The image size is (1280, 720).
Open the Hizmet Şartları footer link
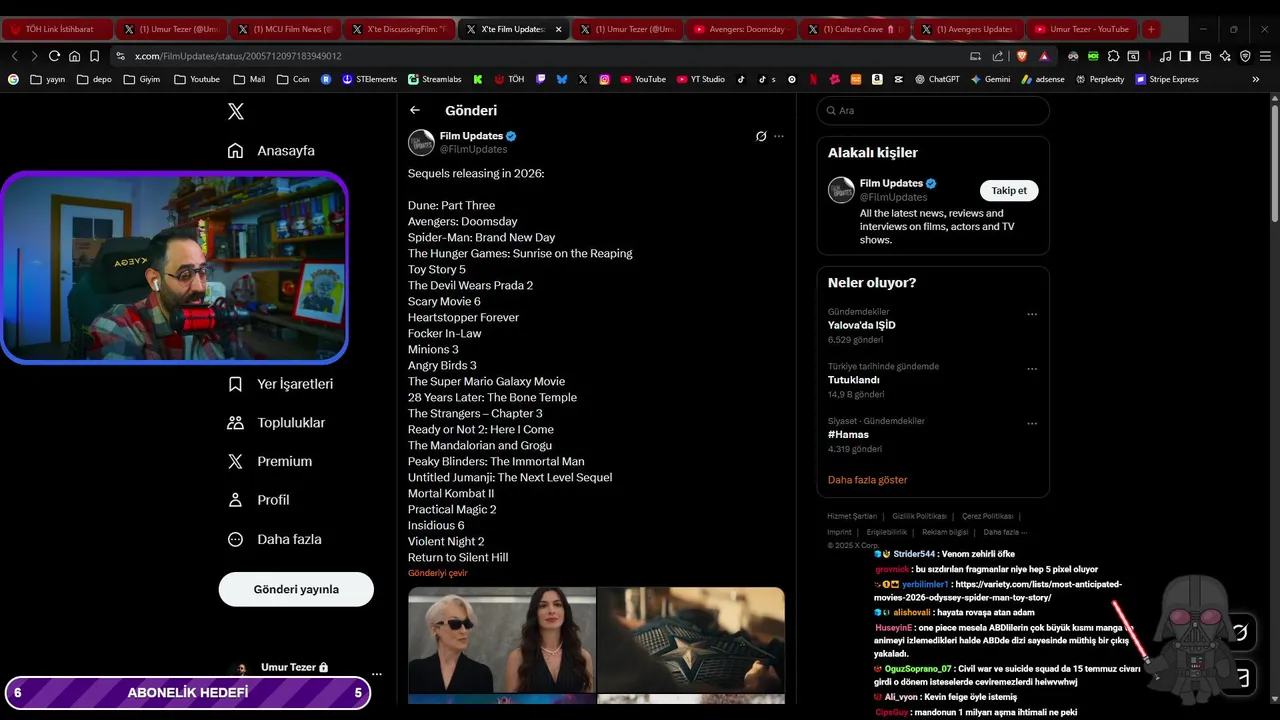point(852,516)
